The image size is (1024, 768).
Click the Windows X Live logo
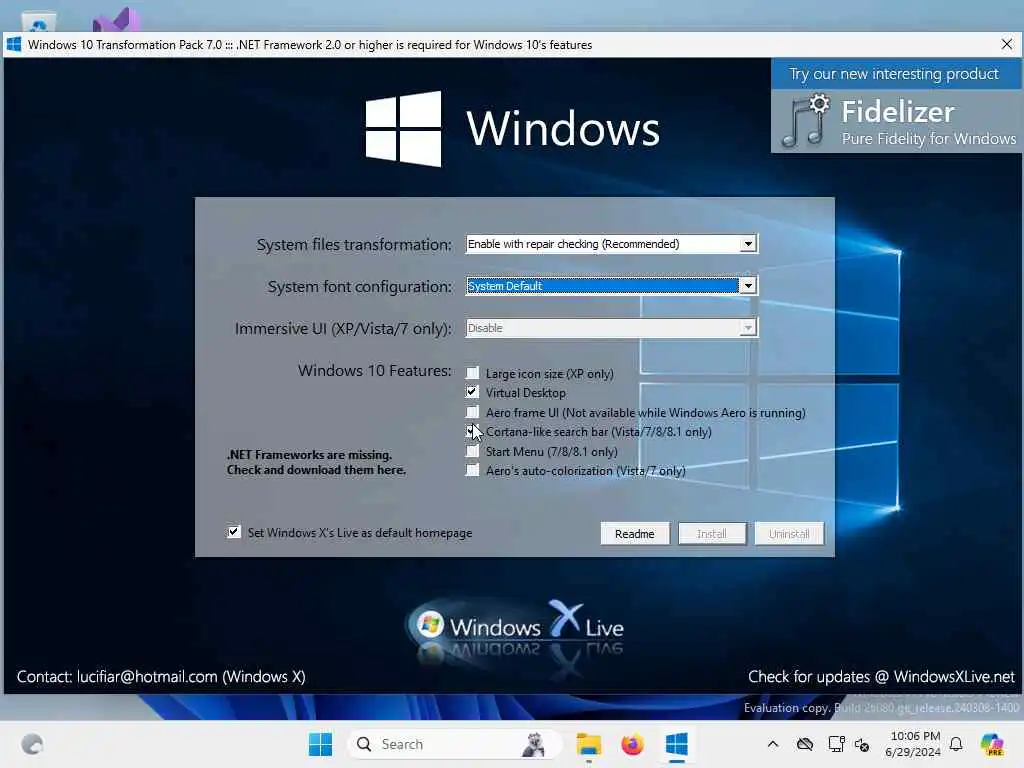tap(515, 630)
